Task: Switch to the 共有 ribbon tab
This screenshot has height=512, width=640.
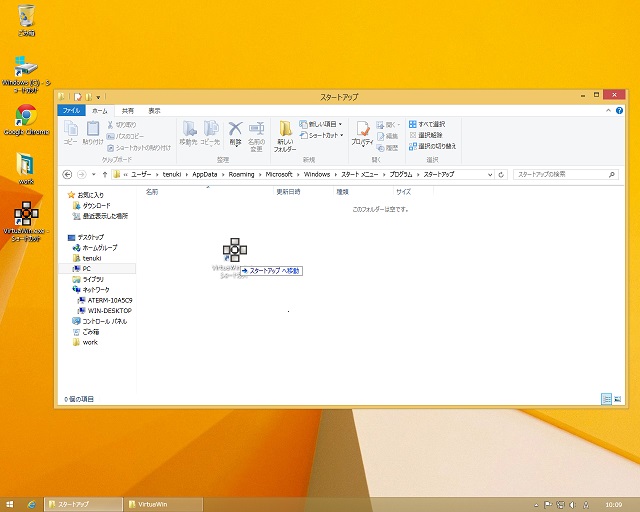Action: click(x=127, y=110)
